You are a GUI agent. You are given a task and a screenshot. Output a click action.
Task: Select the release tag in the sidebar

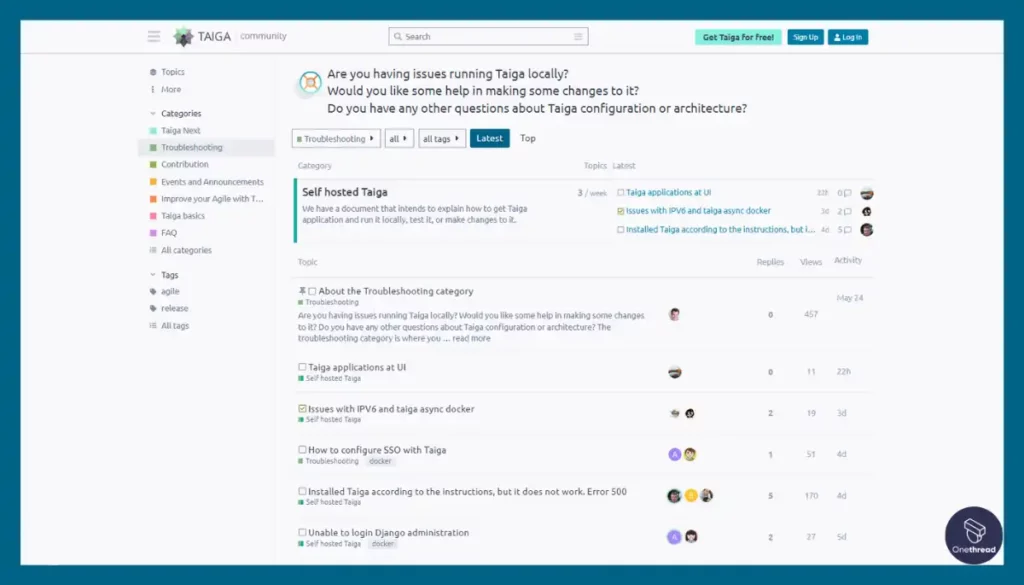(x=173, y=308)
